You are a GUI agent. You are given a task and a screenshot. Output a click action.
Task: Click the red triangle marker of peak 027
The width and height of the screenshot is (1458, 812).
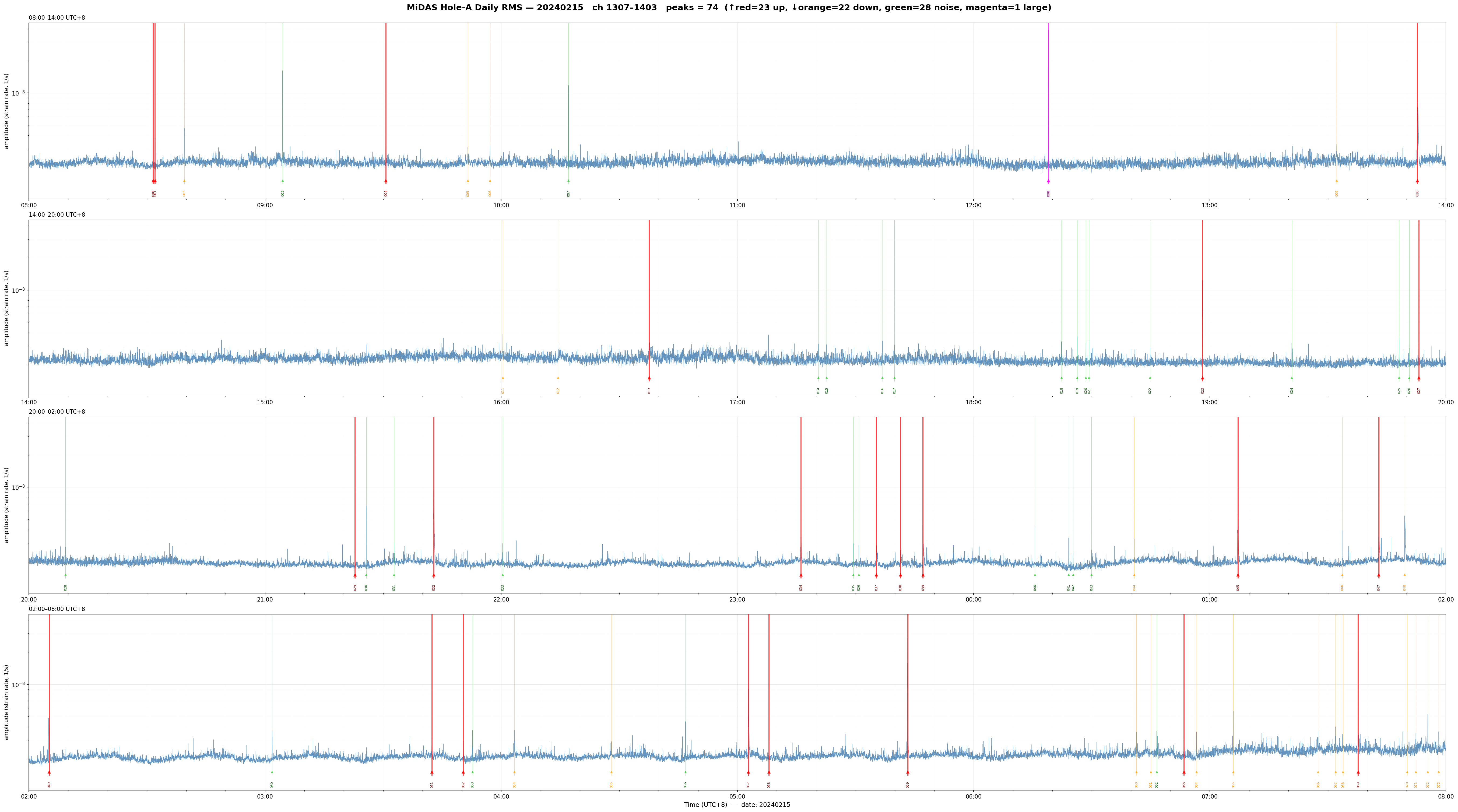(1419, 378)
